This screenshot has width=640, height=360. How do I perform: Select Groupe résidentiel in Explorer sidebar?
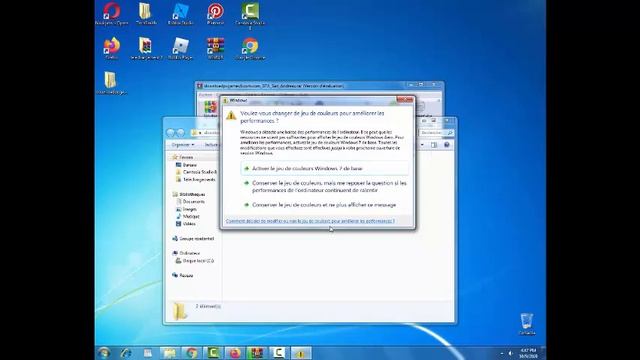click(x=193, y=238)
